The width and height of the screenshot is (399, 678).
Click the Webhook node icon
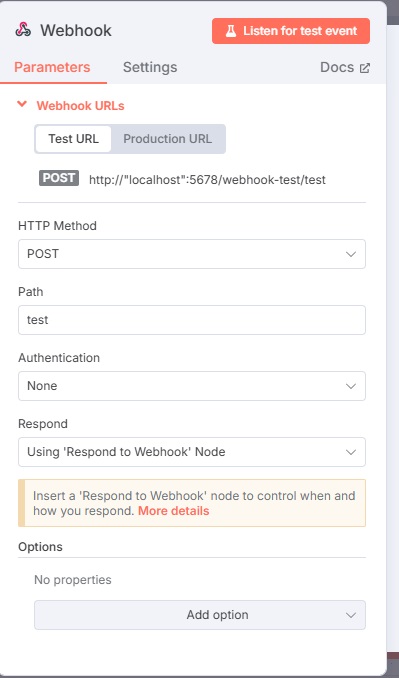[x=23, y=30]
